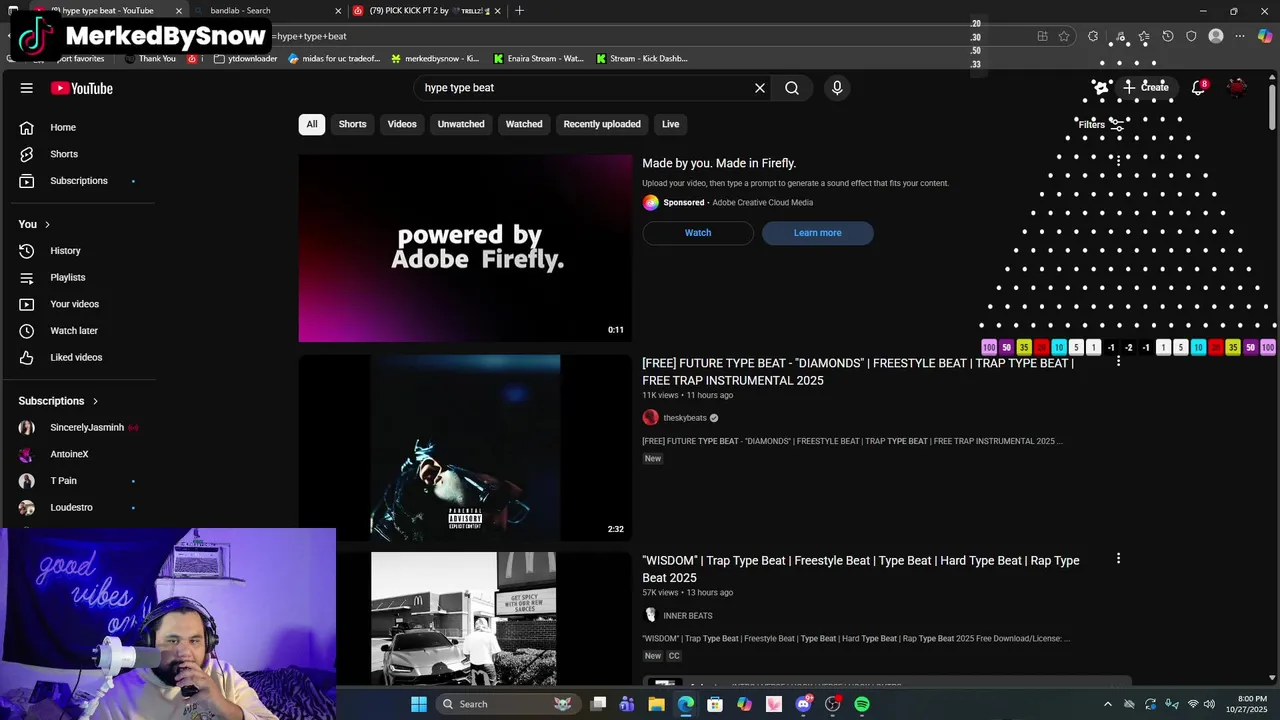This screenshot has height=720, width=1280.
Task: Open the browser Favorites list icon
Action: click(1143, 36)
